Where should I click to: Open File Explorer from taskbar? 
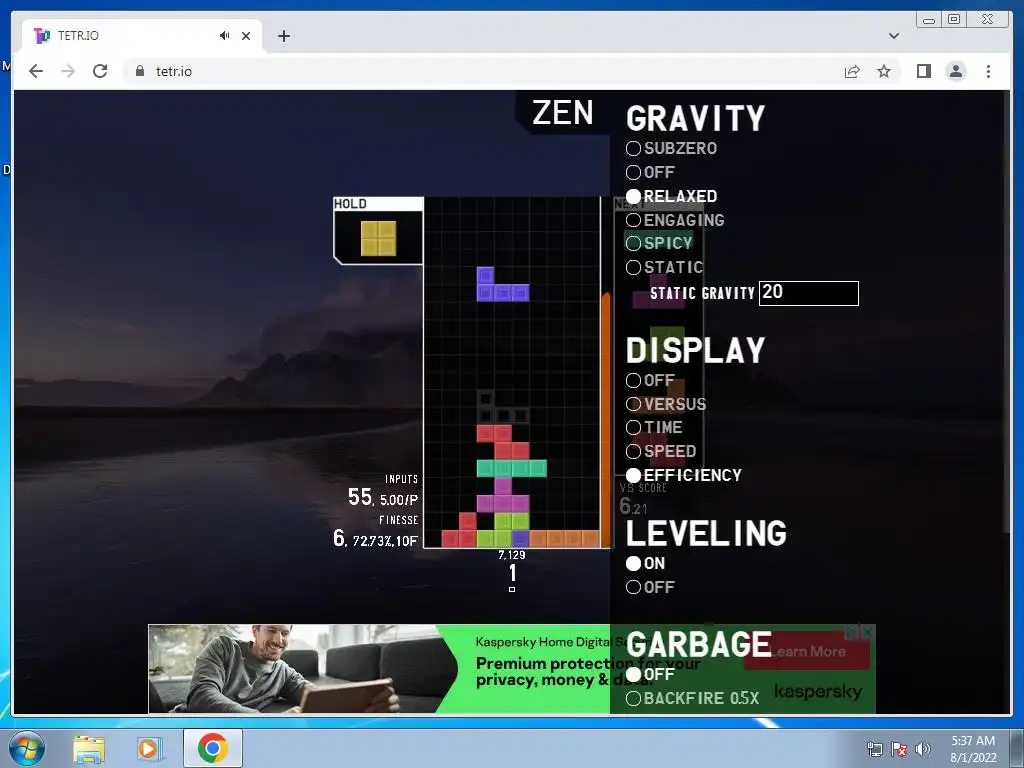[x=89, y=748]
